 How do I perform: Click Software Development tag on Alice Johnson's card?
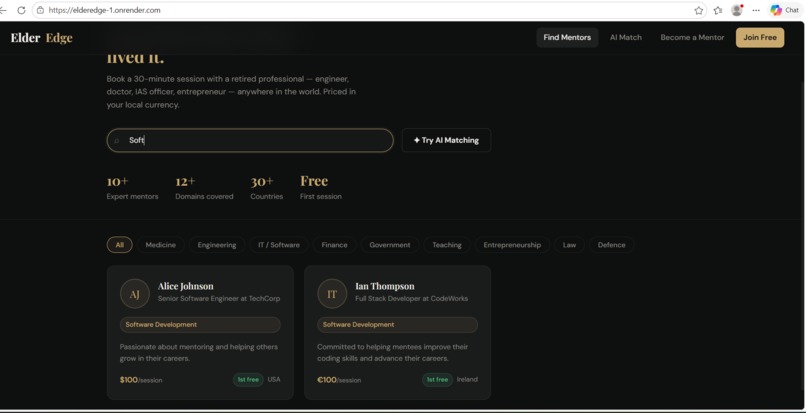point(200,325)
